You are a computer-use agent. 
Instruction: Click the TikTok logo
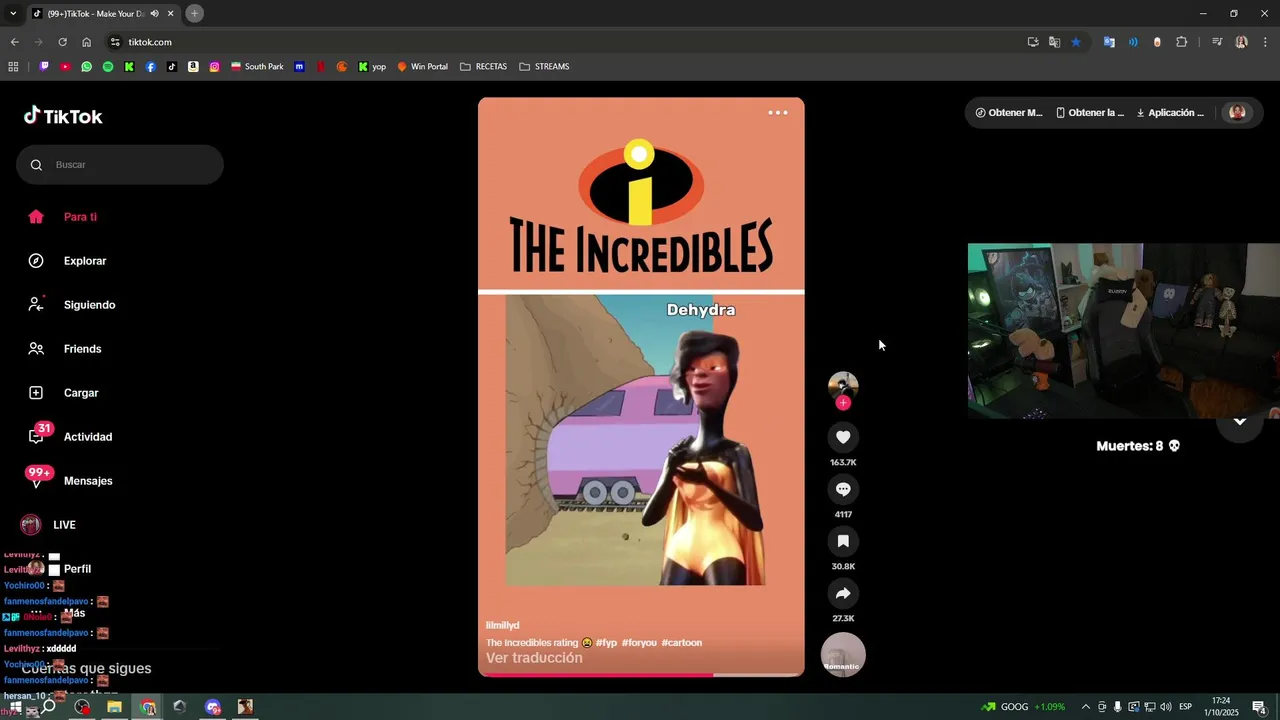(63, 116)
